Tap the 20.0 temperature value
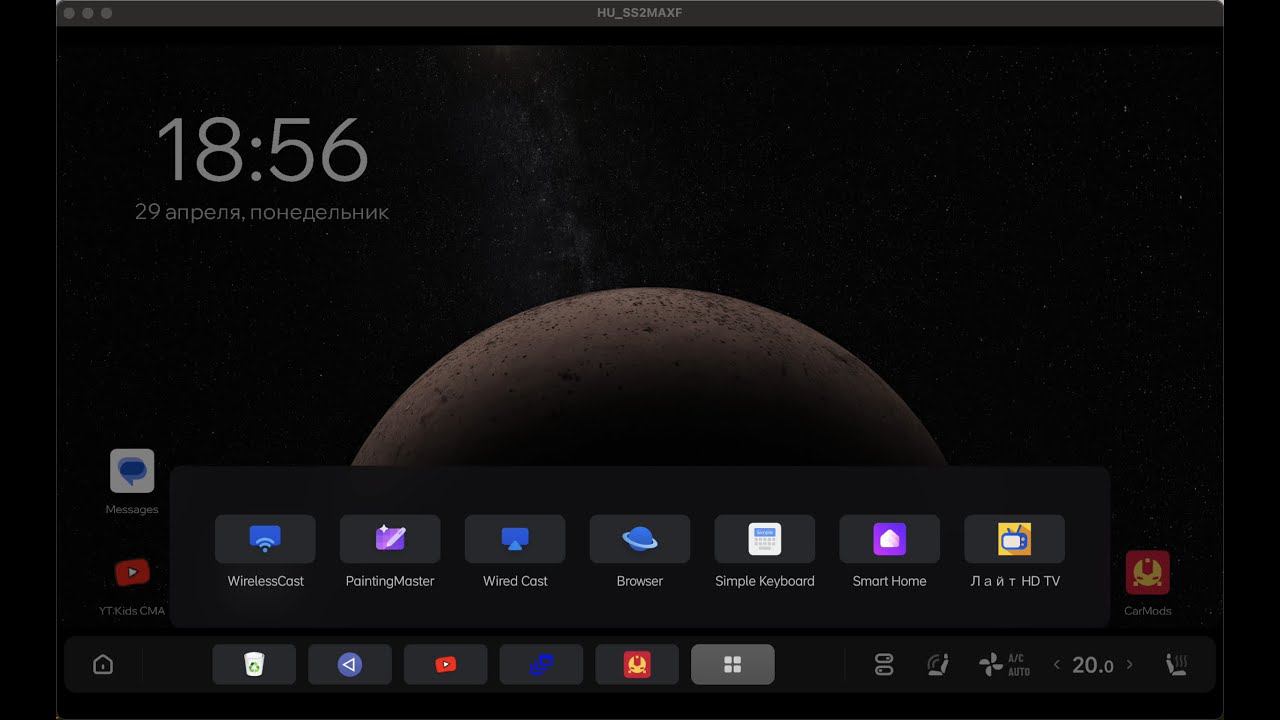 (1093, 665)
